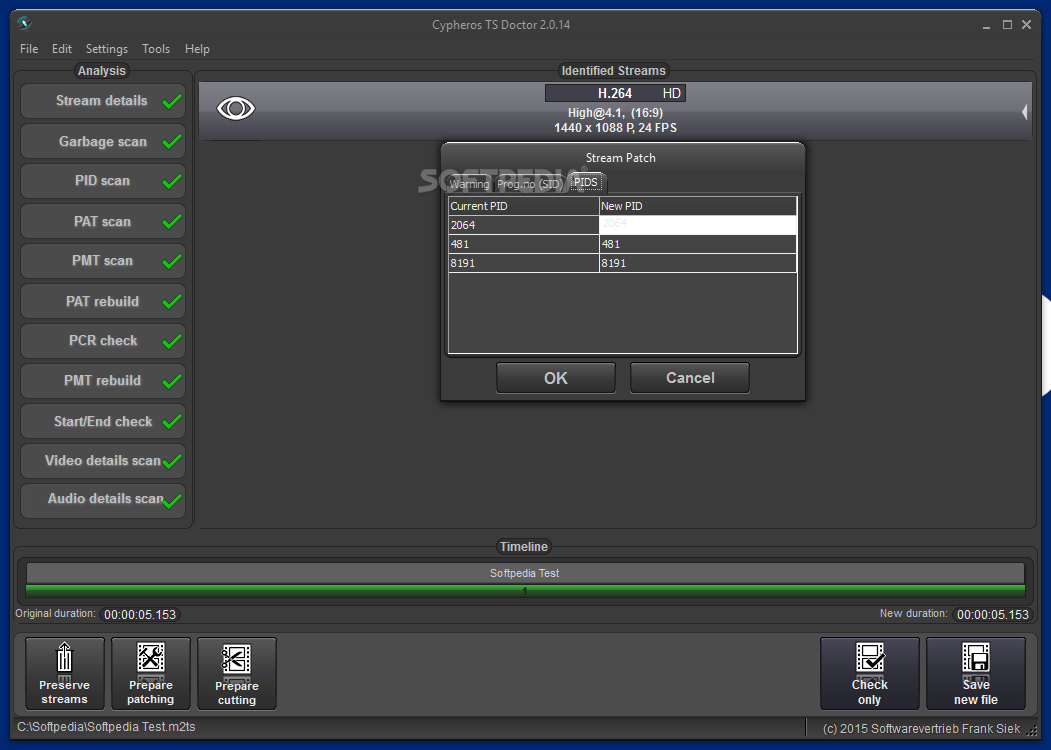The width and height of the screenshot is (1051, 750).
Task: Click green checkmark next to Audio details scan
Action: pyautogui.click(x=172, y=501)
